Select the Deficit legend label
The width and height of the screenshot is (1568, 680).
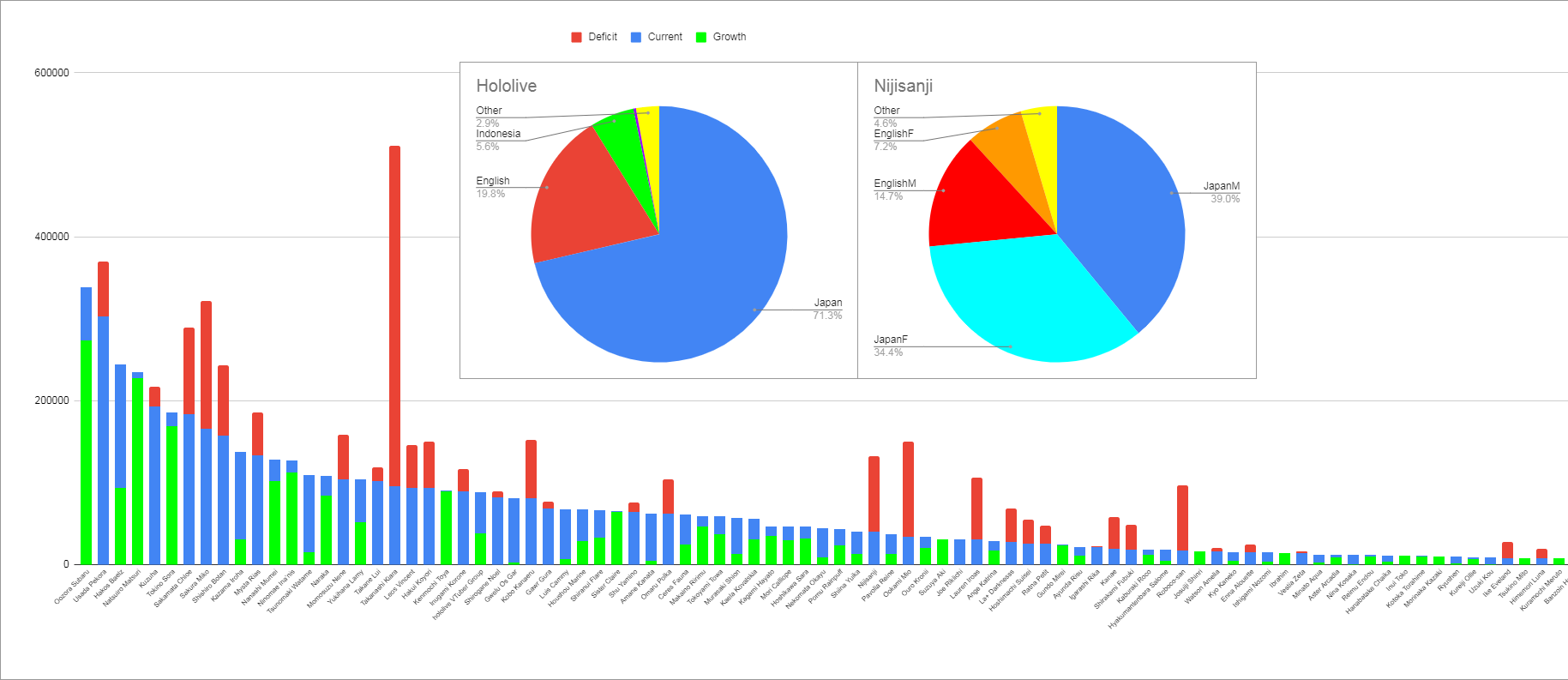tap(603, 37)
